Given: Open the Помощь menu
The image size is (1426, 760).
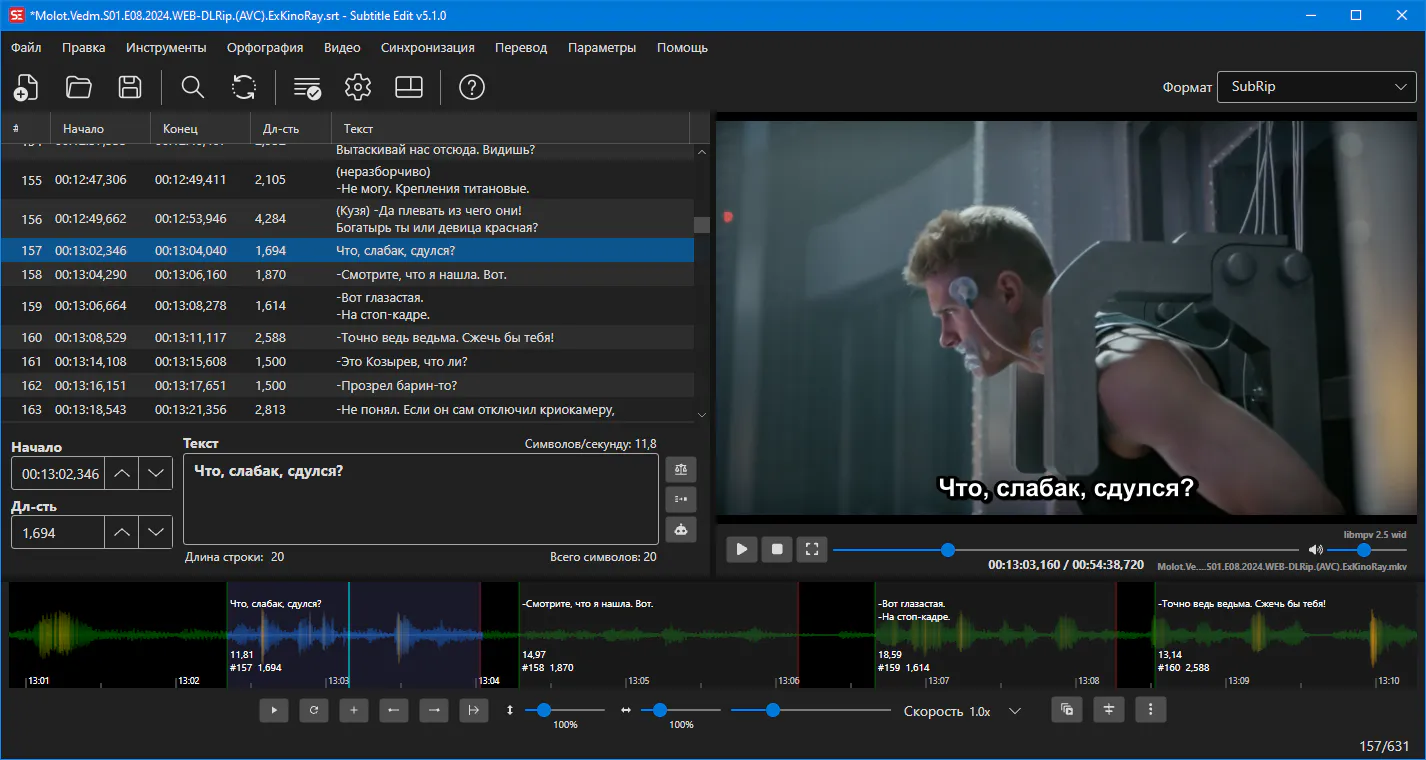Looking at the screenshot, I should (x=682, y=47).
